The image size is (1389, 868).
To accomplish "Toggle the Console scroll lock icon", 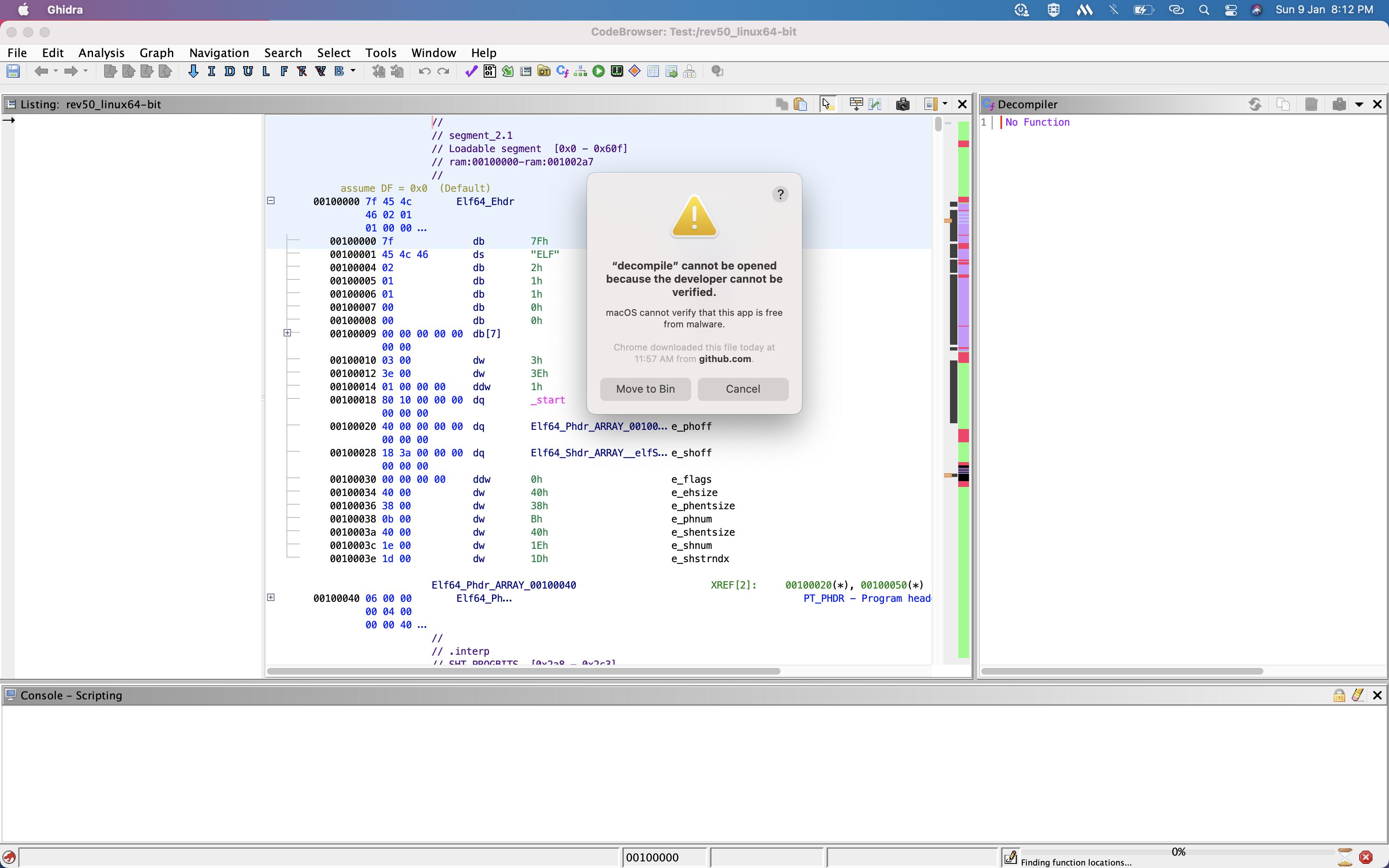I will (x=1339, y=695).
